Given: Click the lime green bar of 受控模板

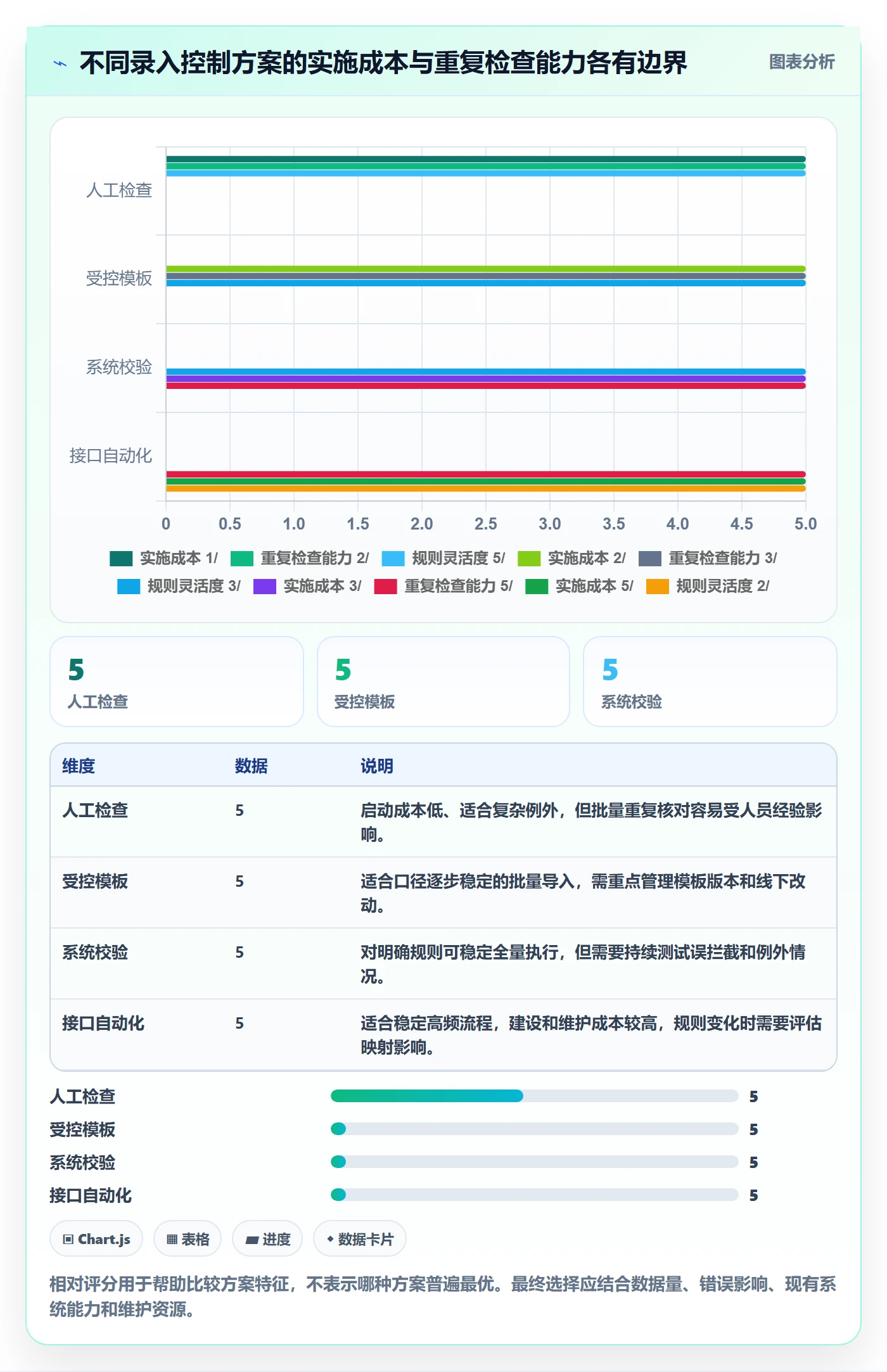Looking at the screenshot, I should coord(486,269).
